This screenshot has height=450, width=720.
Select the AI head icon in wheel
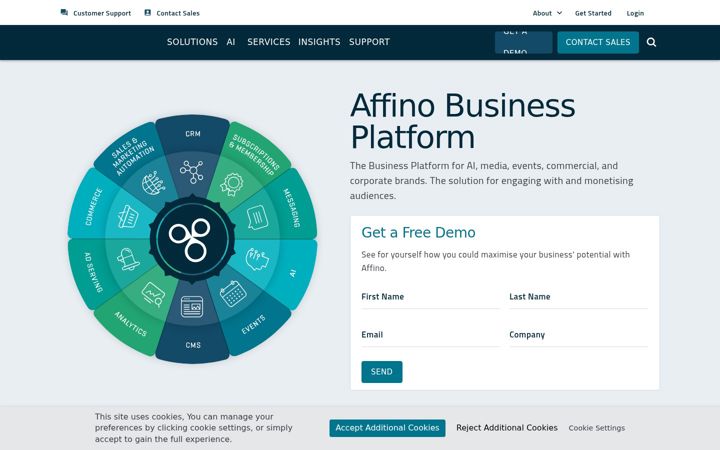tap(257, 259)
